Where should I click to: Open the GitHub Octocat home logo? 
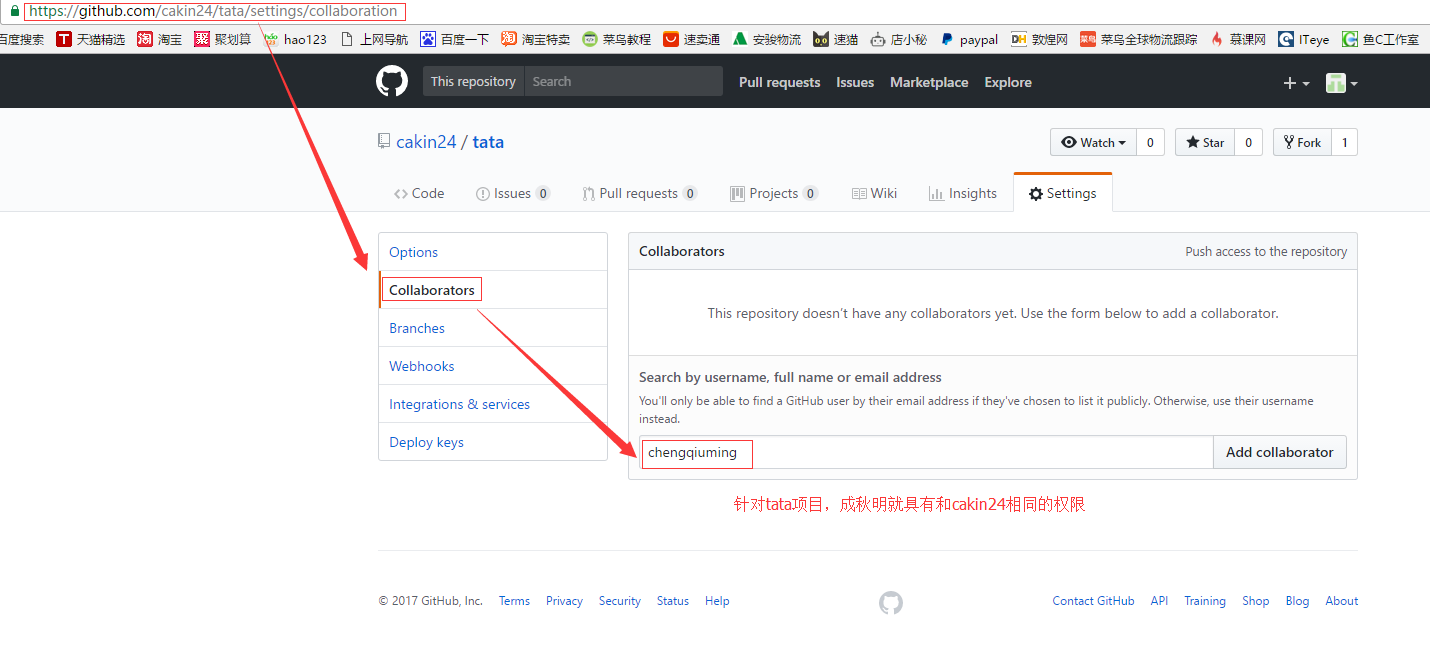click(392, 81)
